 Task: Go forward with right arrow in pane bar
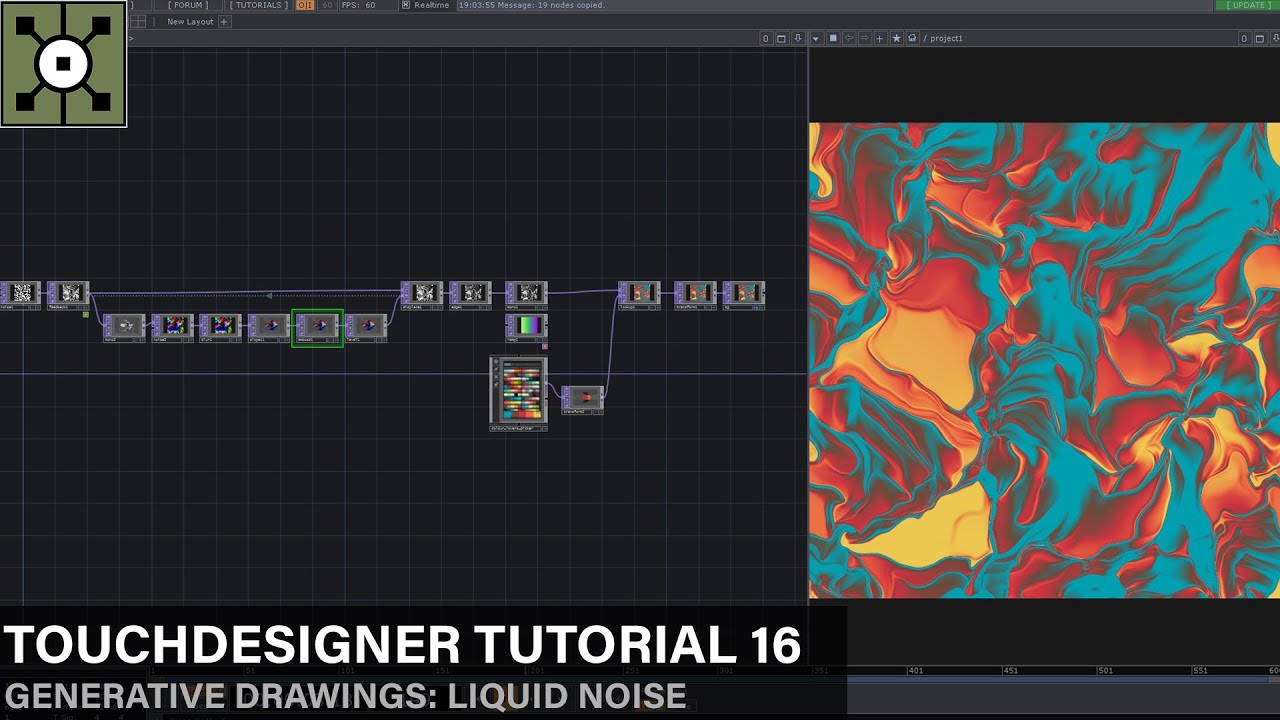tap(864, 38)
